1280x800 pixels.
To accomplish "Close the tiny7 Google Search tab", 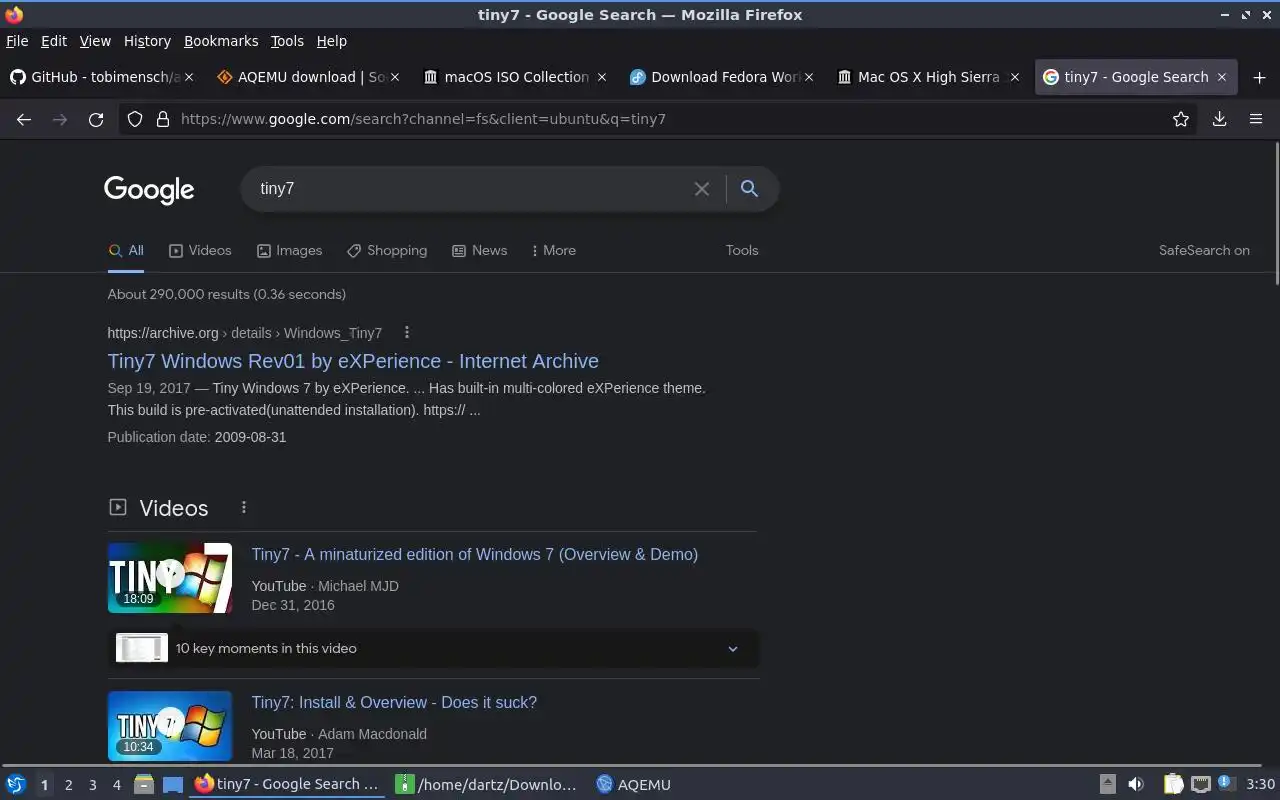I will click(1221, 77).
